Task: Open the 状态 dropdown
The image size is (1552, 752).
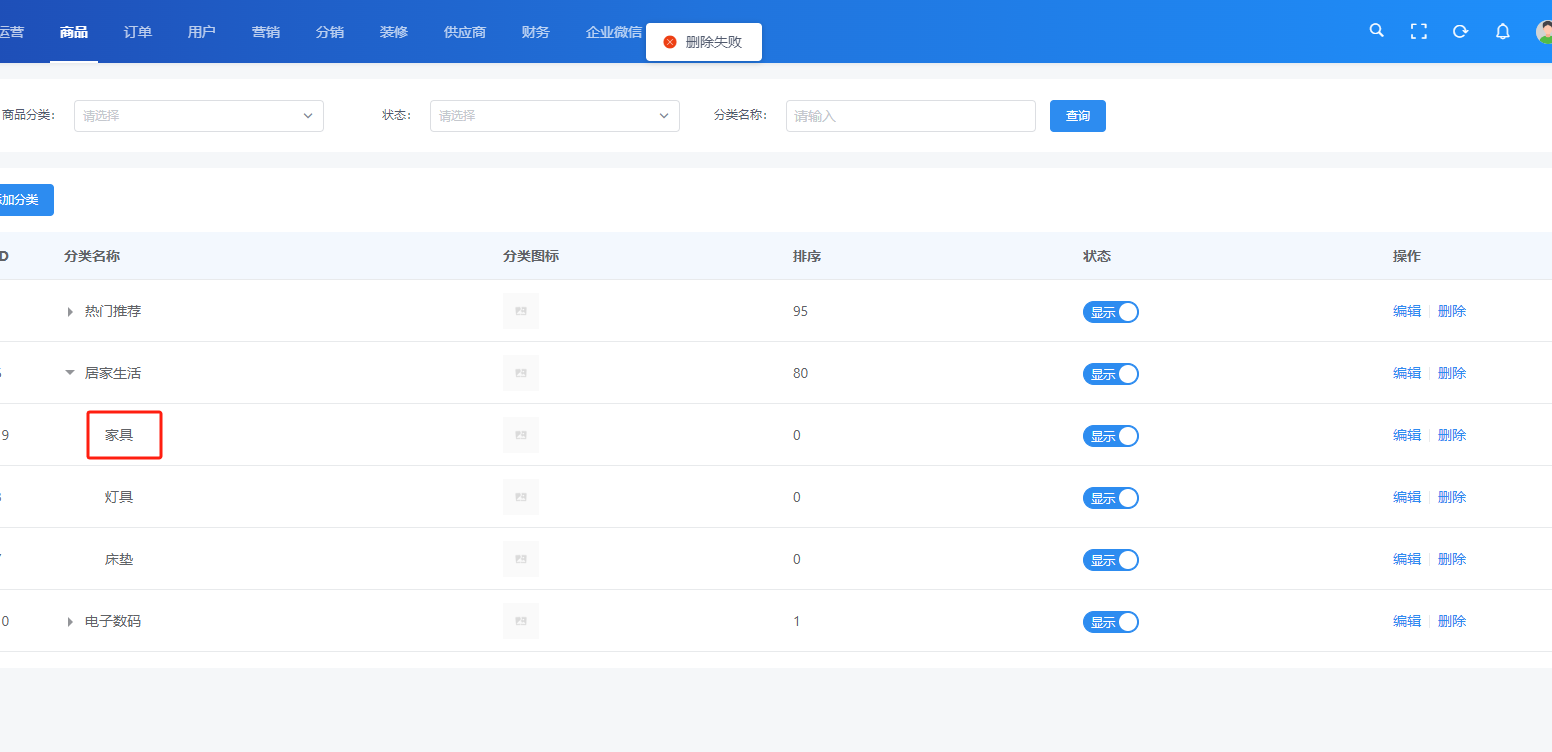Action: 555,116
